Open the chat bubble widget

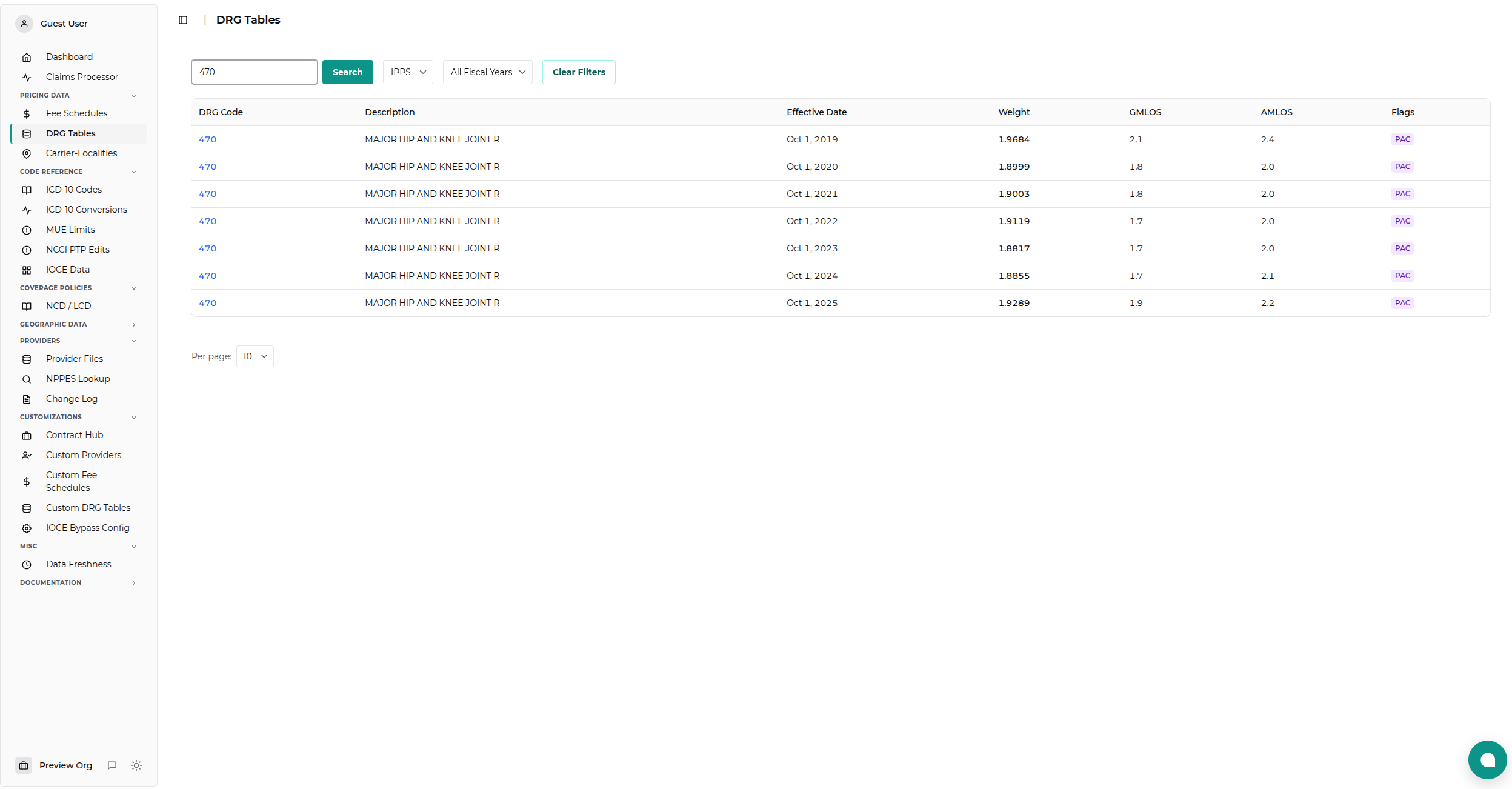(1487, 760)
